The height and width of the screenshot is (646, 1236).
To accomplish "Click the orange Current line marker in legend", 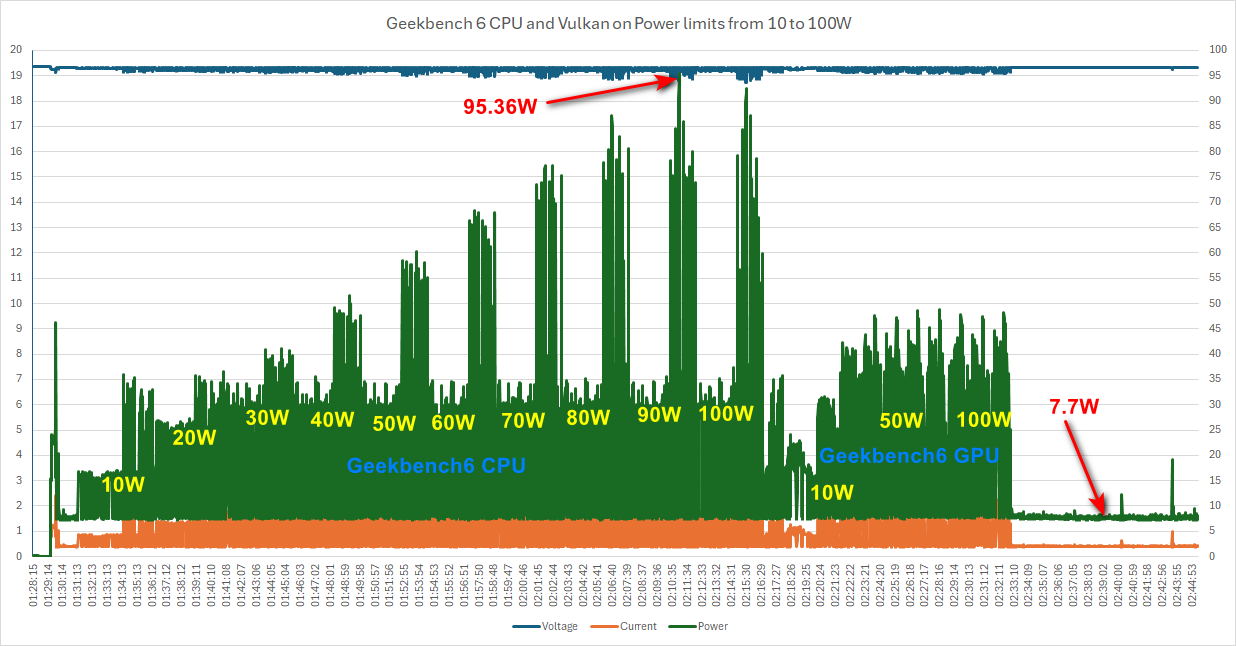I will coord(606,627).
